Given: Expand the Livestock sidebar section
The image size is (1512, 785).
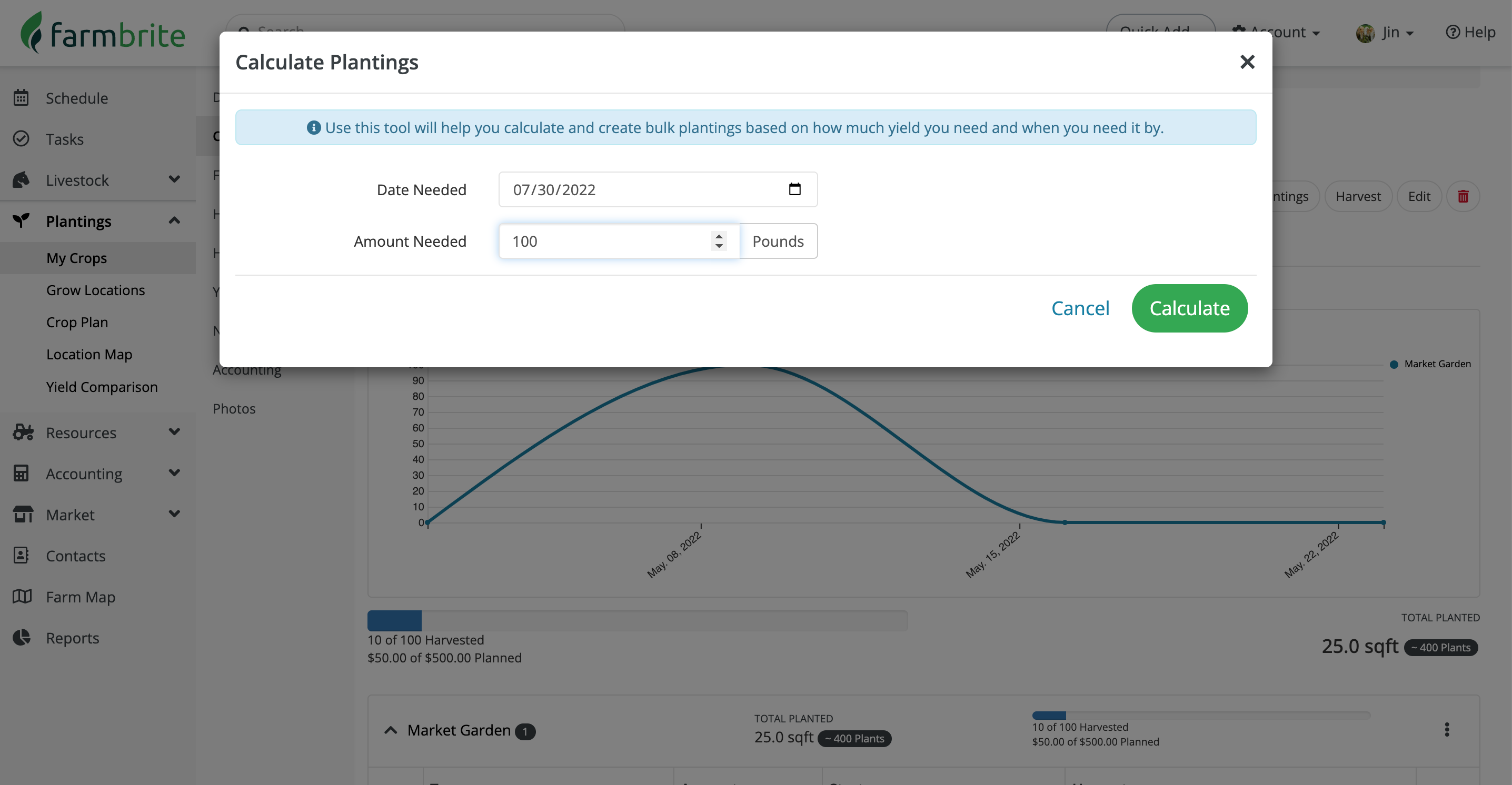Looking at the screenshot, I should coord(174,179).
